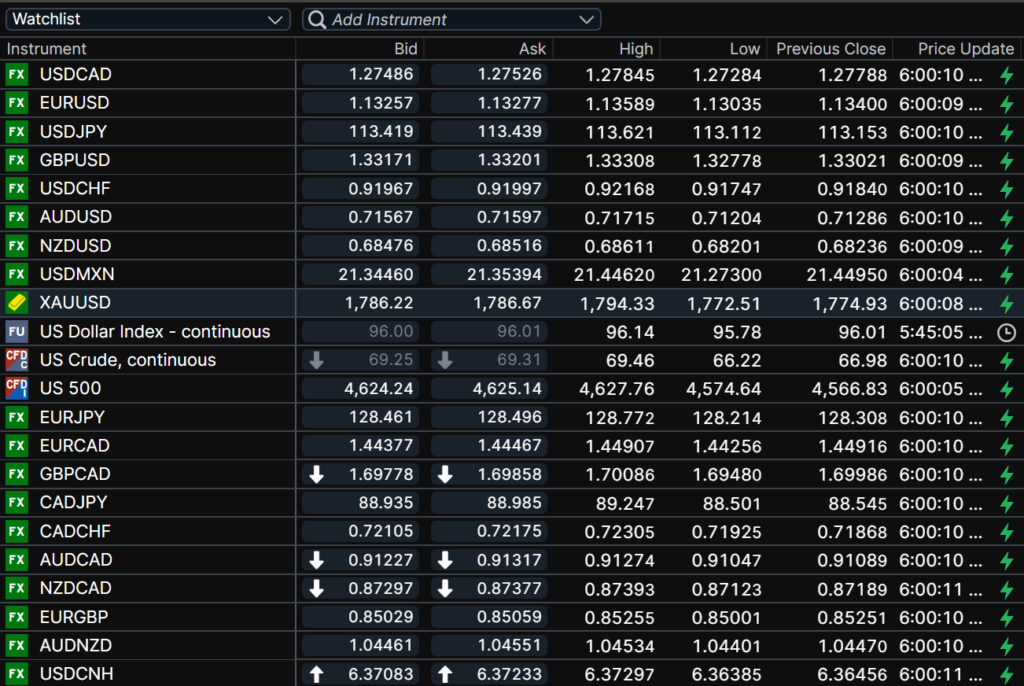Sort by the Previous Close column header
This screenshot has width=1024, height=686.
[830, 49]
